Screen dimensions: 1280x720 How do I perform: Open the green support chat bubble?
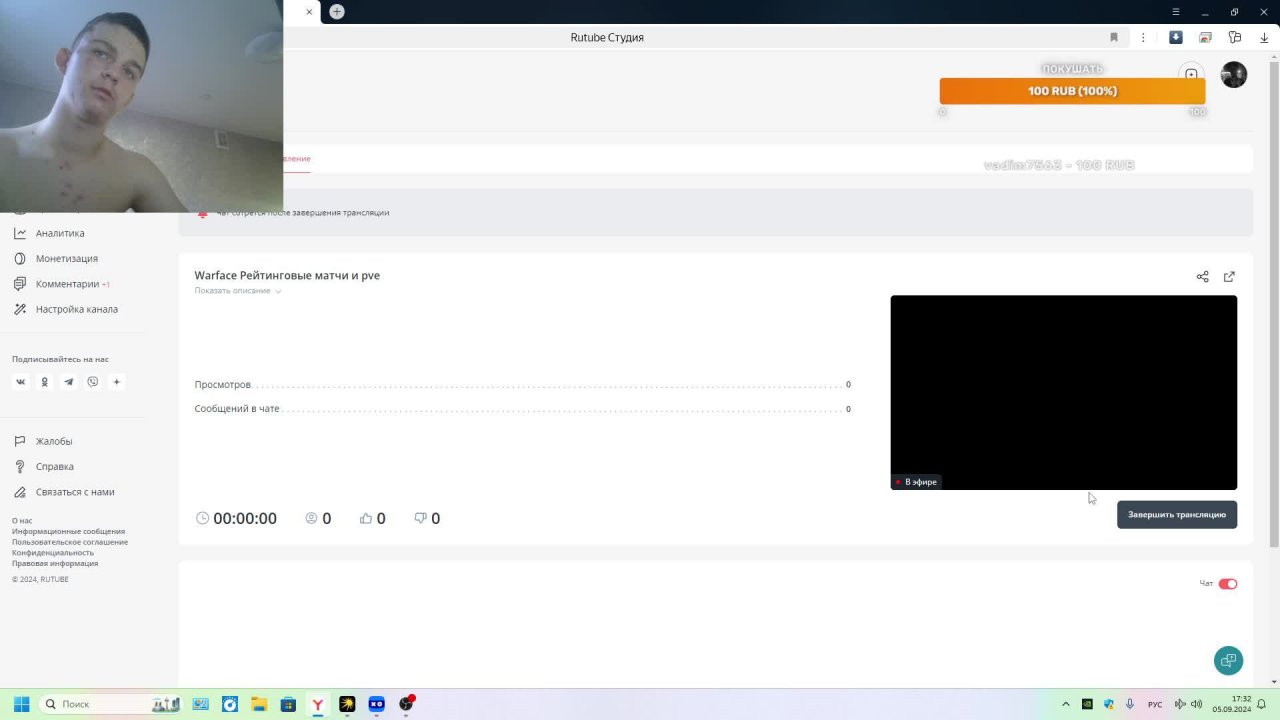coord(1228,660)
